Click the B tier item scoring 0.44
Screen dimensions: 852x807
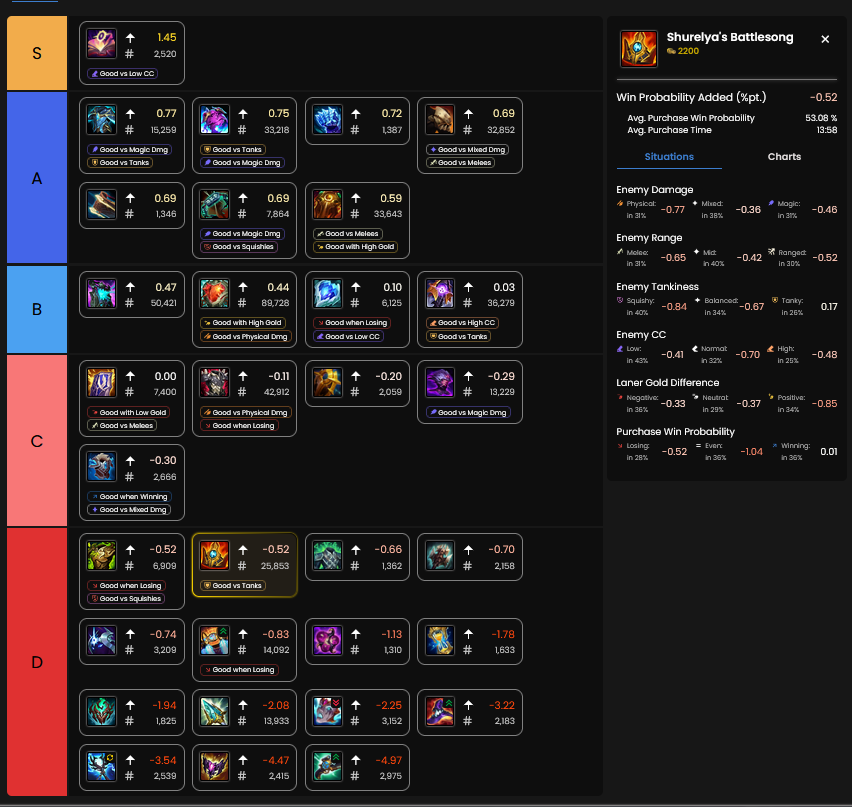pyautogui.click(x=245, y=309)
